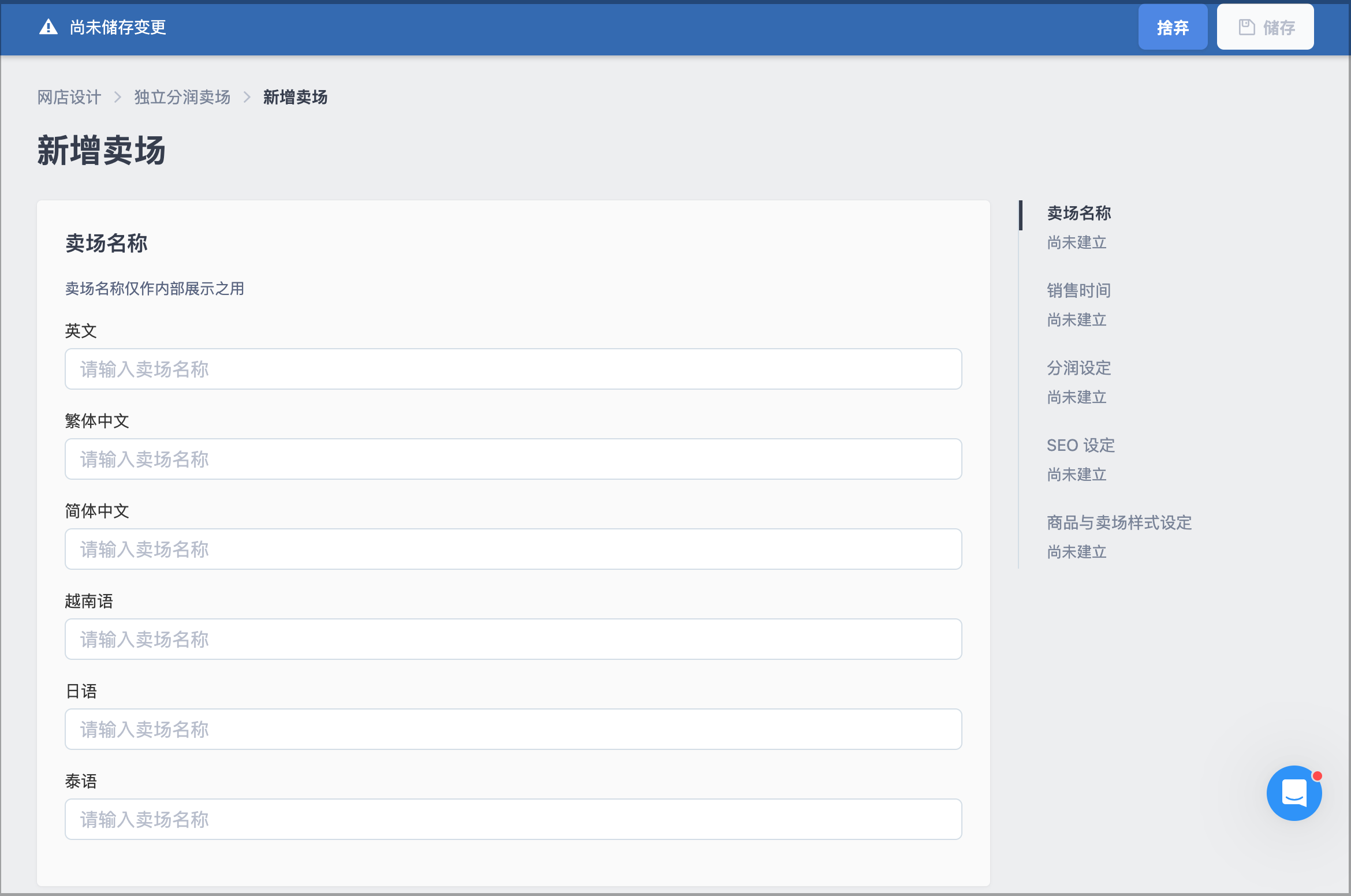Click 尚未建立 status under 商品与卖场样式设定
This screenshot has width=1351, height=896.
pyautogui.click(x=1077, y=552)
